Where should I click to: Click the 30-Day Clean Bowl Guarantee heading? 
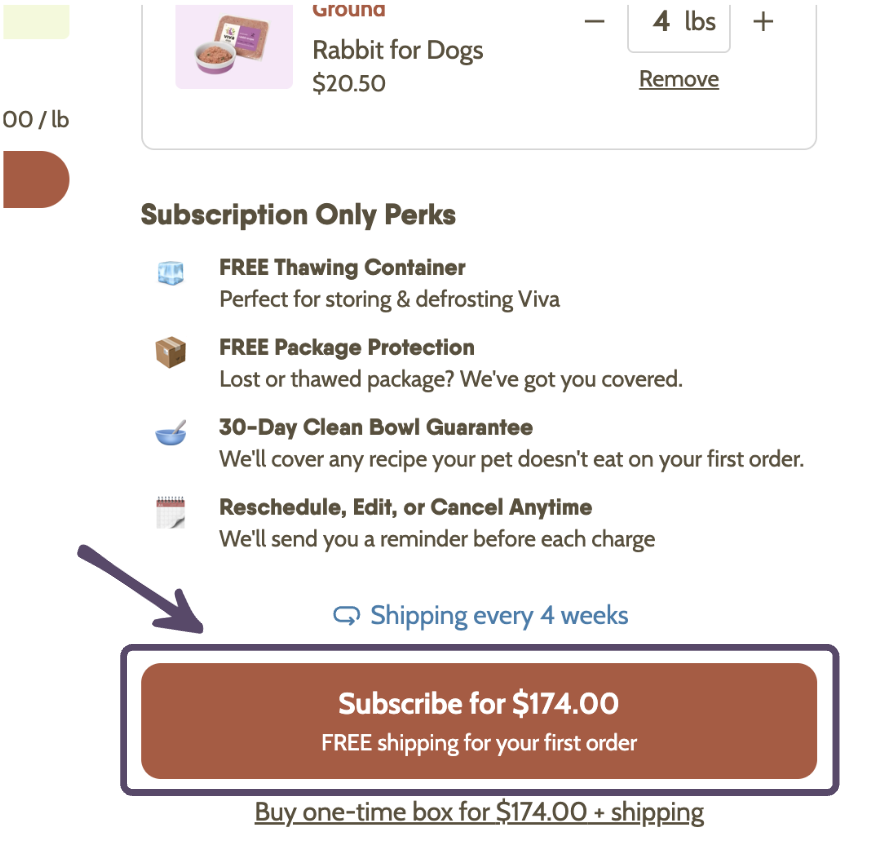point(376,427)
